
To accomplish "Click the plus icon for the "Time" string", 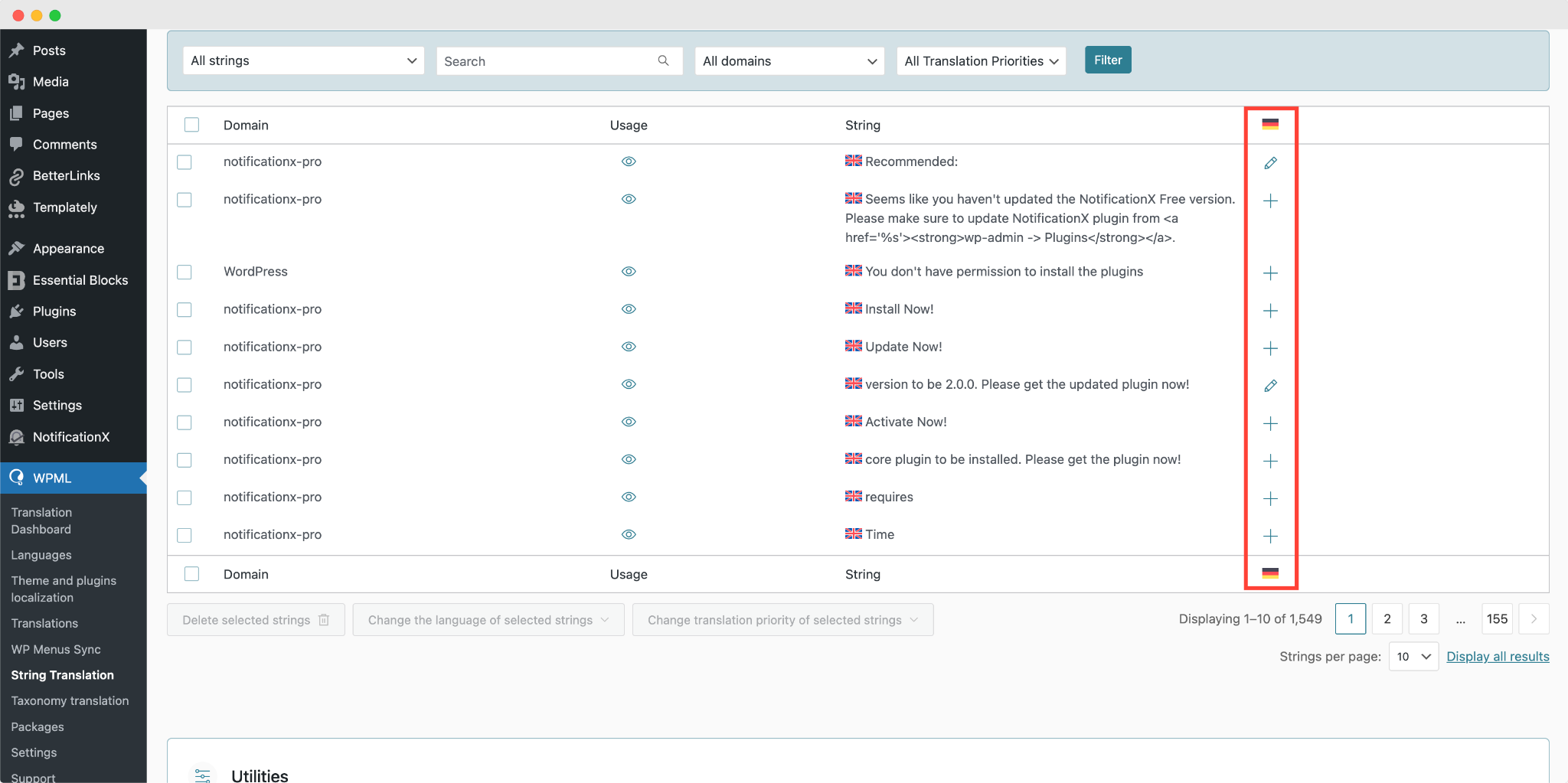I will 1270,536.
